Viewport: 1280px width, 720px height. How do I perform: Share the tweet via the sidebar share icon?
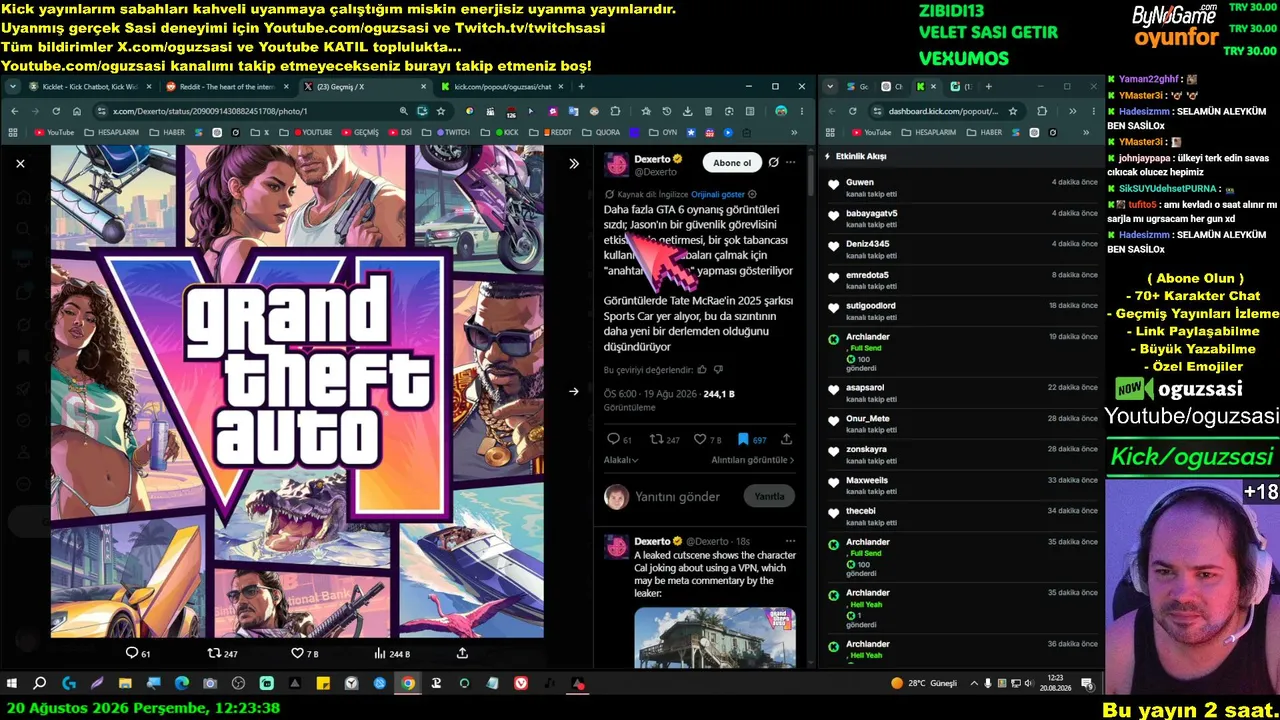787,439
